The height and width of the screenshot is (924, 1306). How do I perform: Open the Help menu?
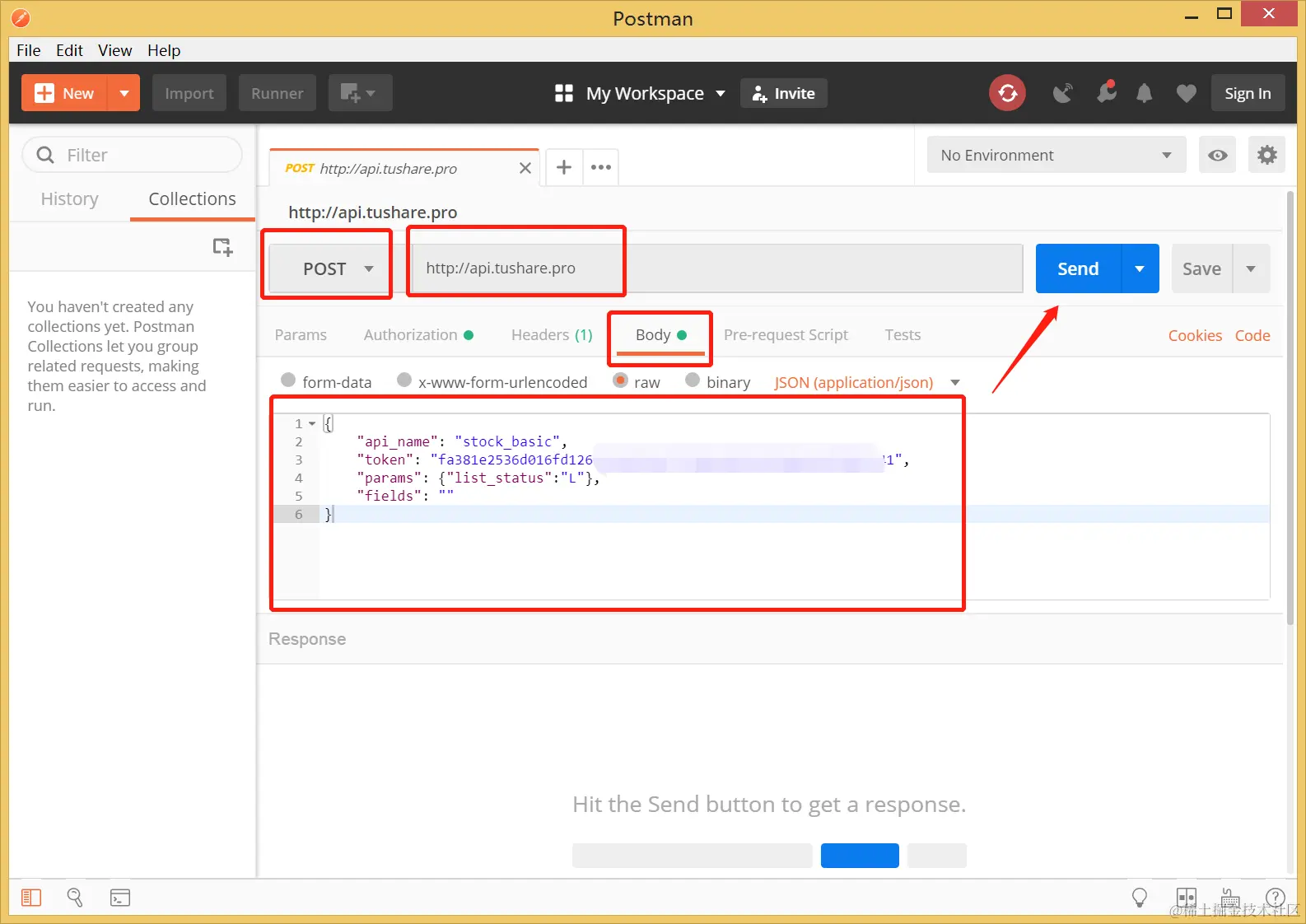pos(164,50)
